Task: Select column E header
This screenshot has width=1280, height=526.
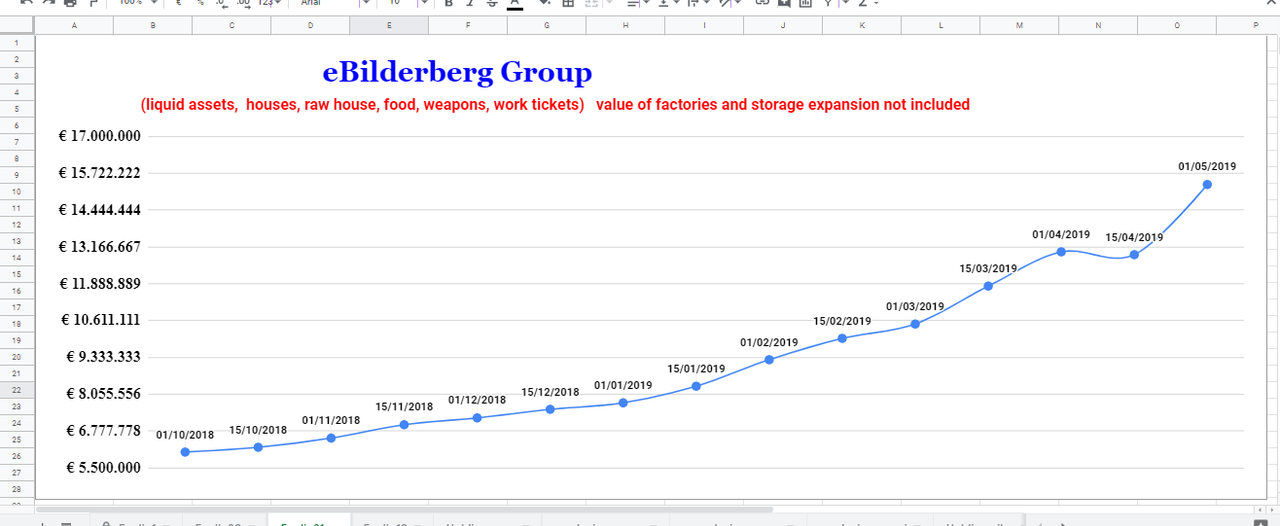Action: coord(389,25)
